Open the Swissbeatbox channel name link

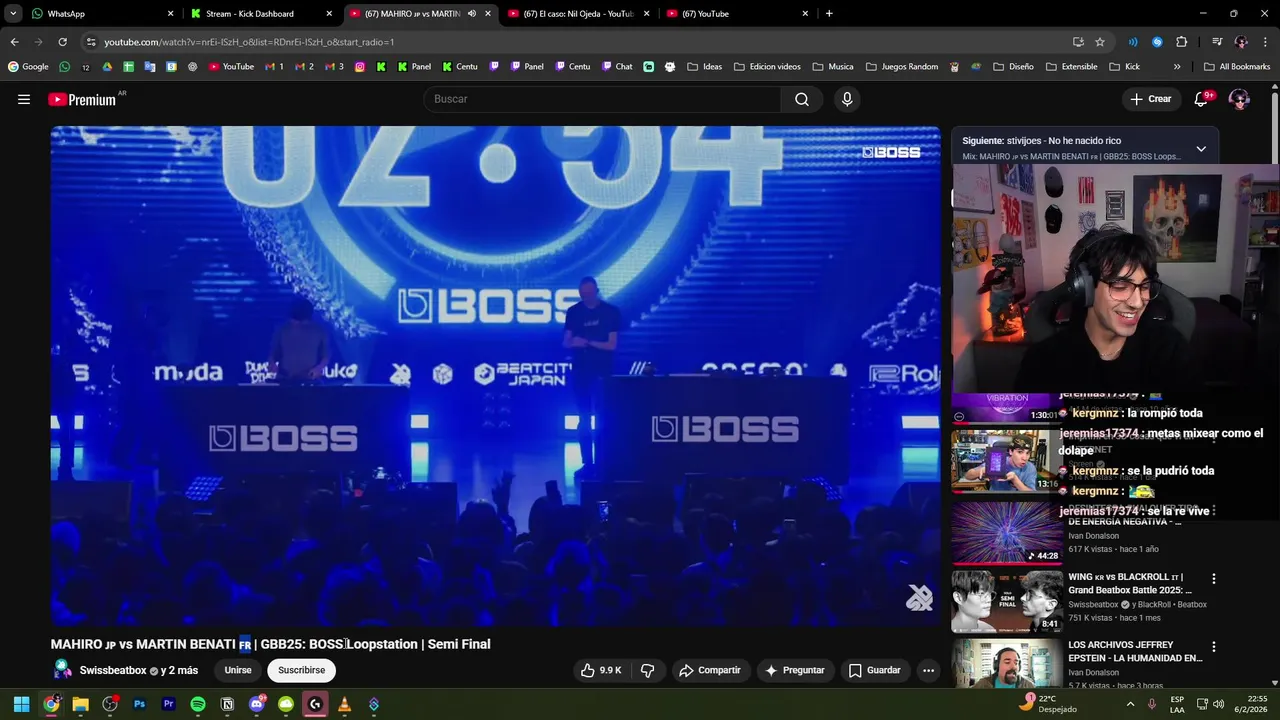click(x=113, y=670)
